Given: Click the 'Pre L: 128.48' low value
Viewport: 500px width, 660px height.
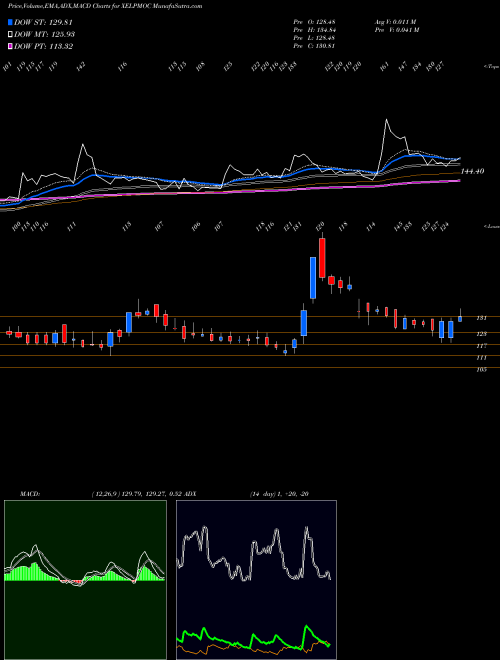Looking at the screenshot, I should click(314, 38).
